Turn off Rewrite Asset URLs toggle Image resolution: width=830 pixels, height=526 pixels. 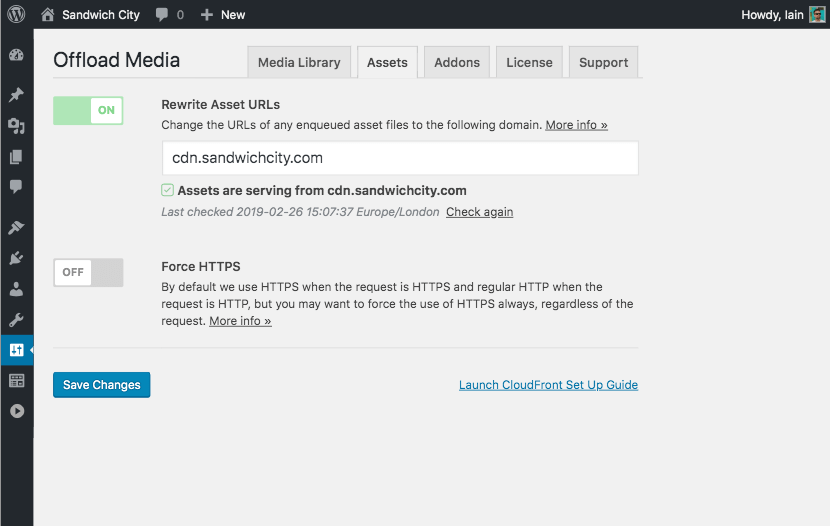pos(88,111)
